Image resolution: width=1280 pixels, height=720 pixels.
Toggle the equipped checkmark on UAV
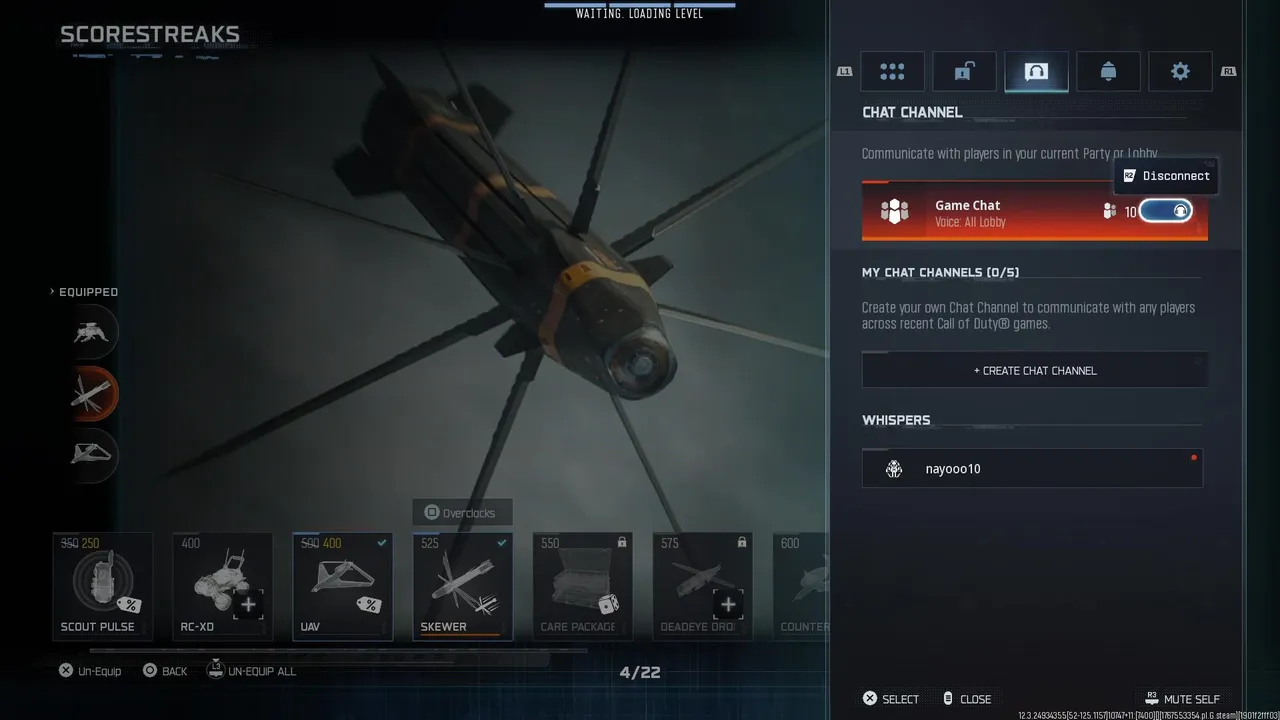382,543
